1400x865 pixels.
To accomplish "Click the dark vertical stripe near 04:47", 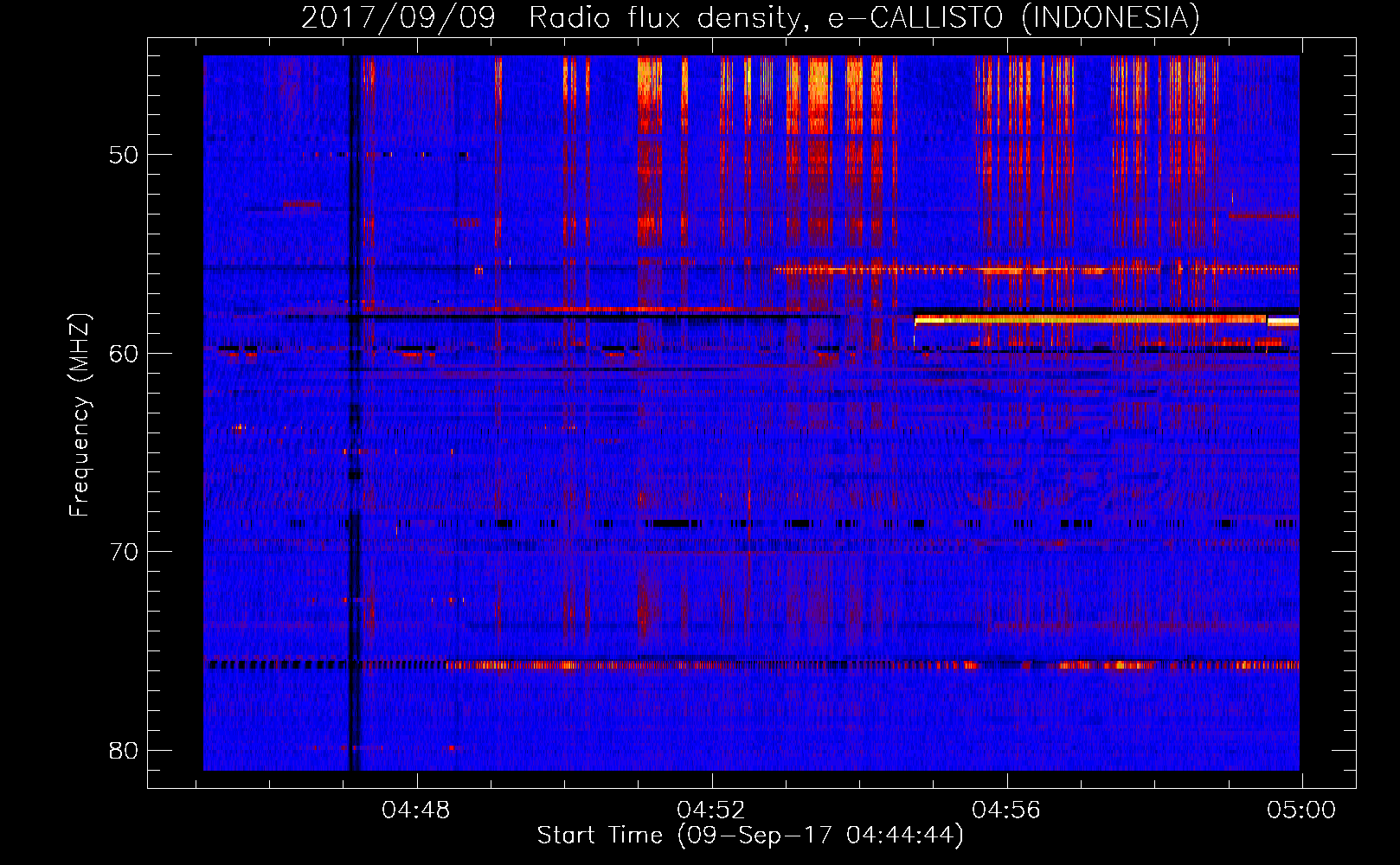I will click(351, 413).
